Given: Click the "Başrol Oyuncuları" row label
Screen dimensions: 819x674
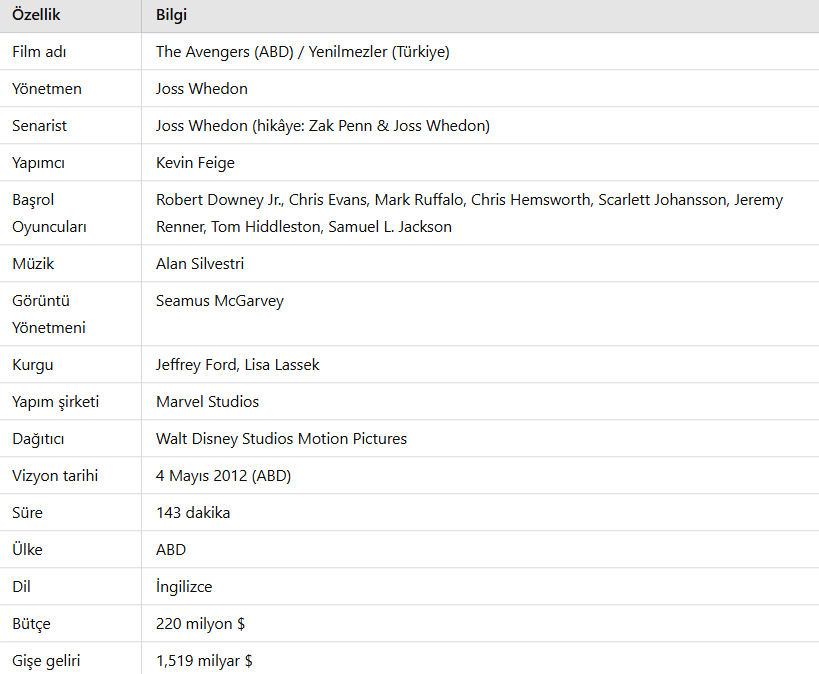Looking at the screenshot, I should click(x=49, y=213).
